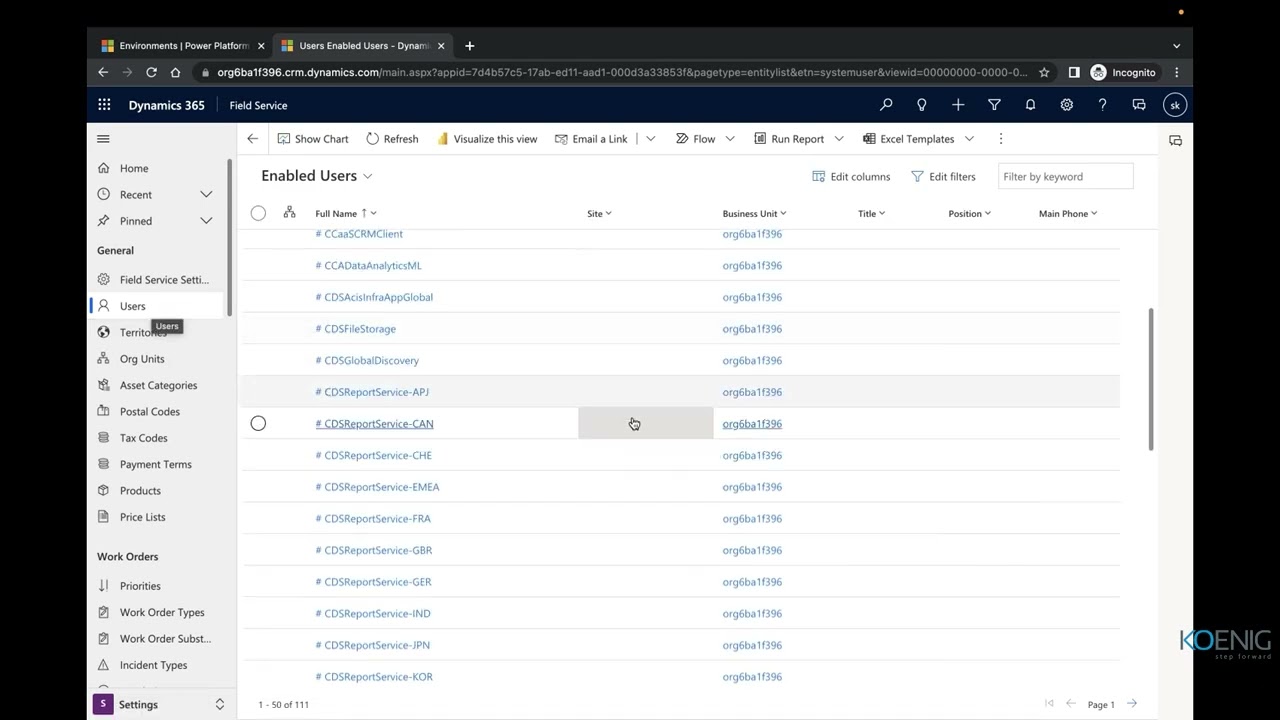Open the Excel Templates dropdown arrow
This screenshot has width=1280, height=720.
click(969, 139)
